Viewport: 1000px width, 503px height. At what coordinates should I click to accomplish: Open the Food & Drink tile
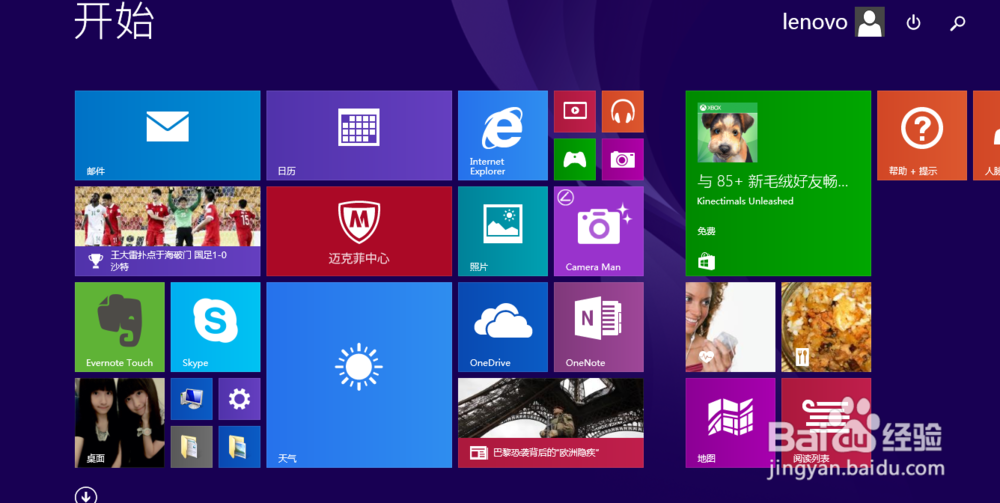[x=826, y=327]
